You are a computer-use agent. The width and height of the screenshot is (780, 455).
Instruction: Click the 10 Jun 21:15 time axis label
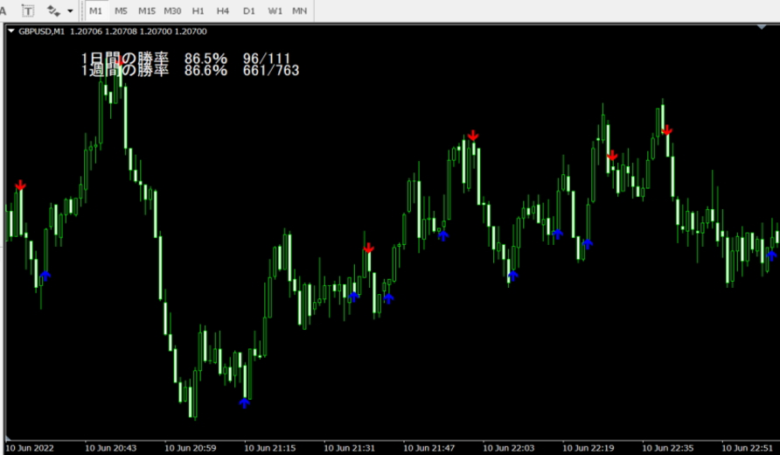(x=270, y=448)
